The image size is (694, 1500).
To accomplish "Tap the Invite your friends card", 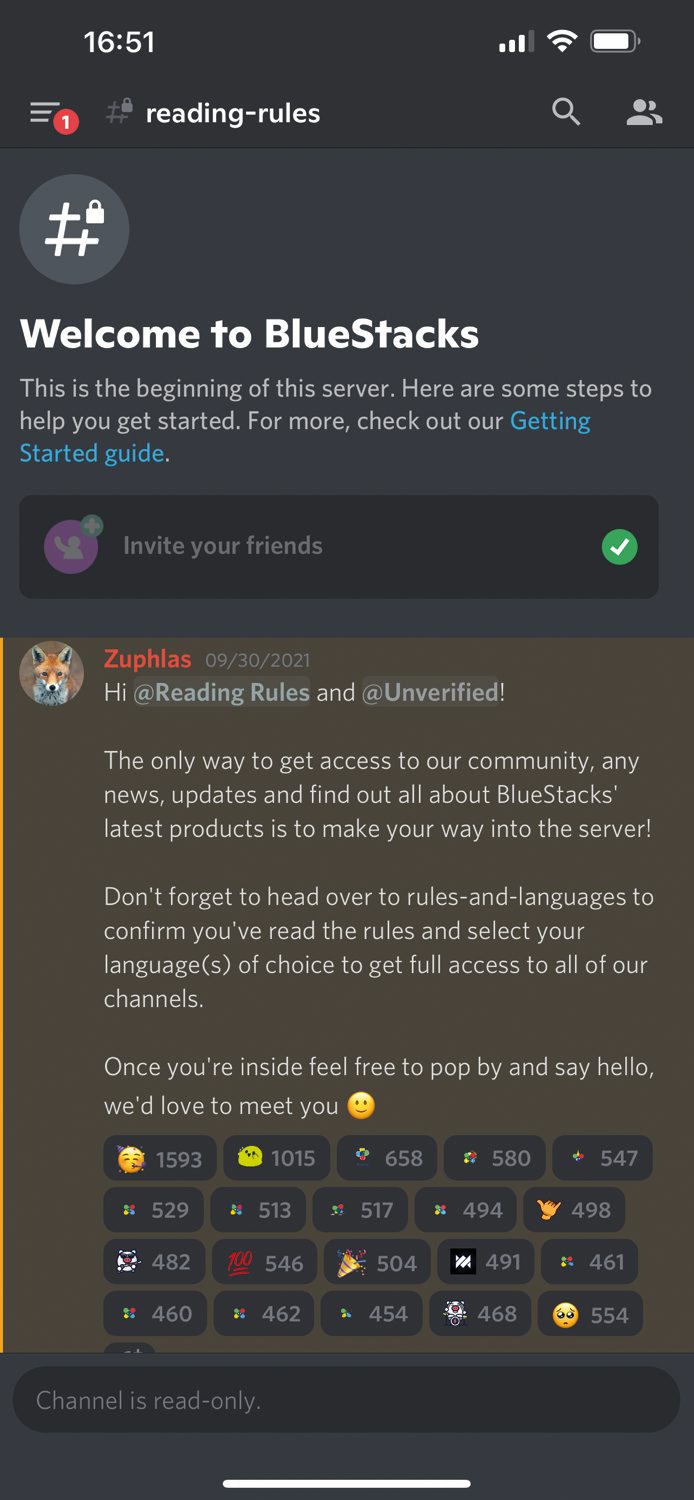I will (339, 547).
